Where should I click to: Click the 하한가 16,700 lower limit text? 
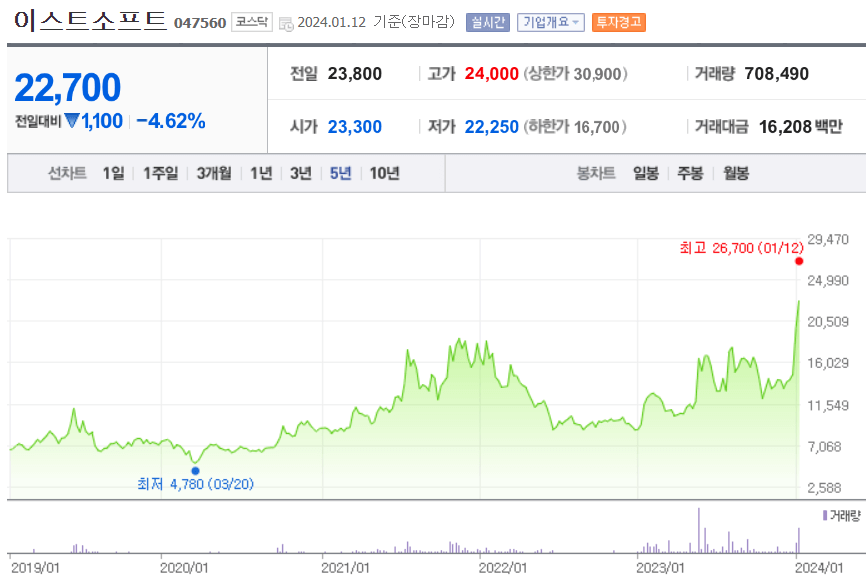point(575,127)
